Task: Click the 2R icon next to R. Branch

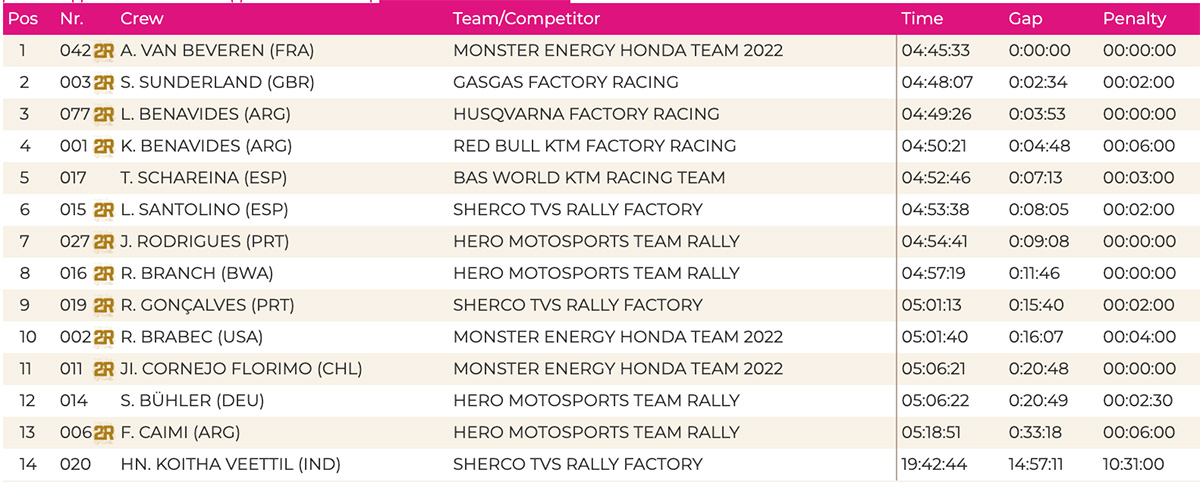Action: (x=104, y=274)
